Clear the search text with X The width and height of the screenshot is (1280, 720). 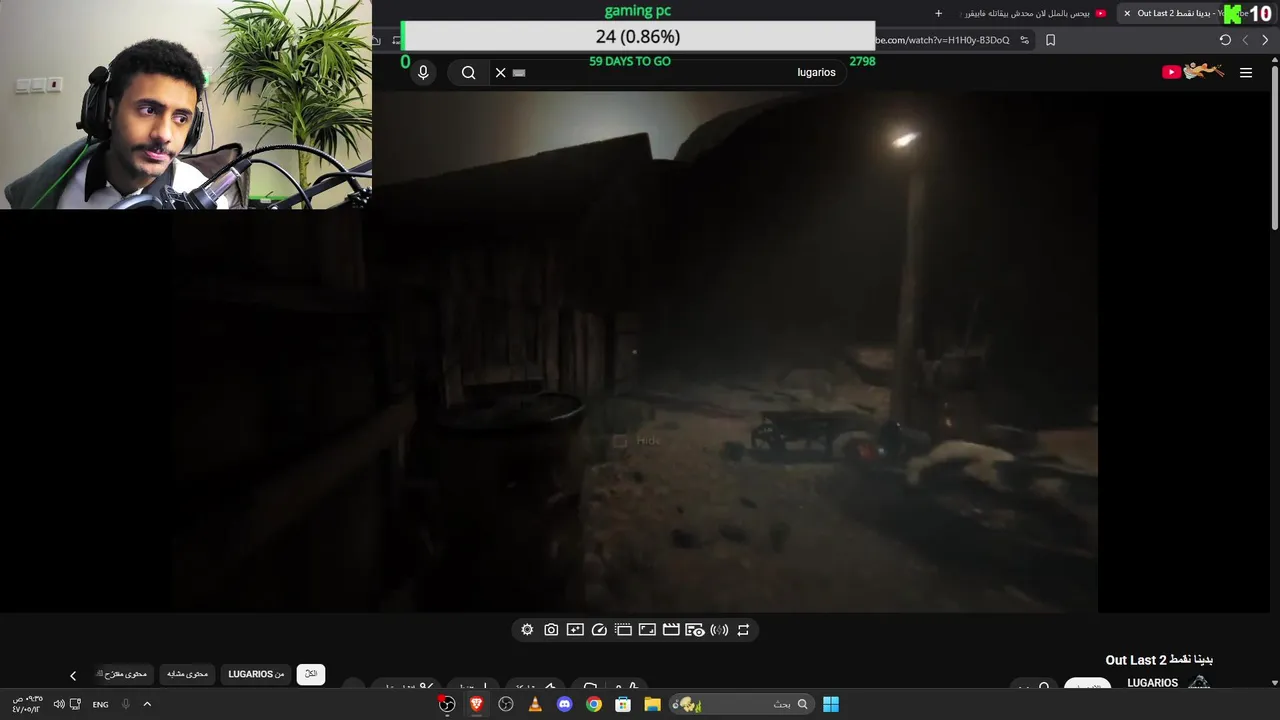(501, 72)
